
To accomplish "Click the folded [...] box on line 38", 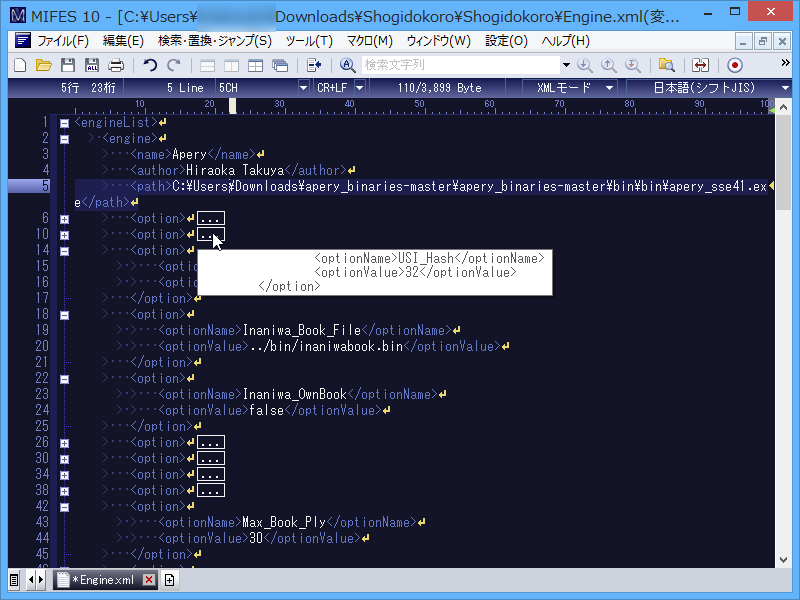I will pyautogui.click(x=211, y=490).
